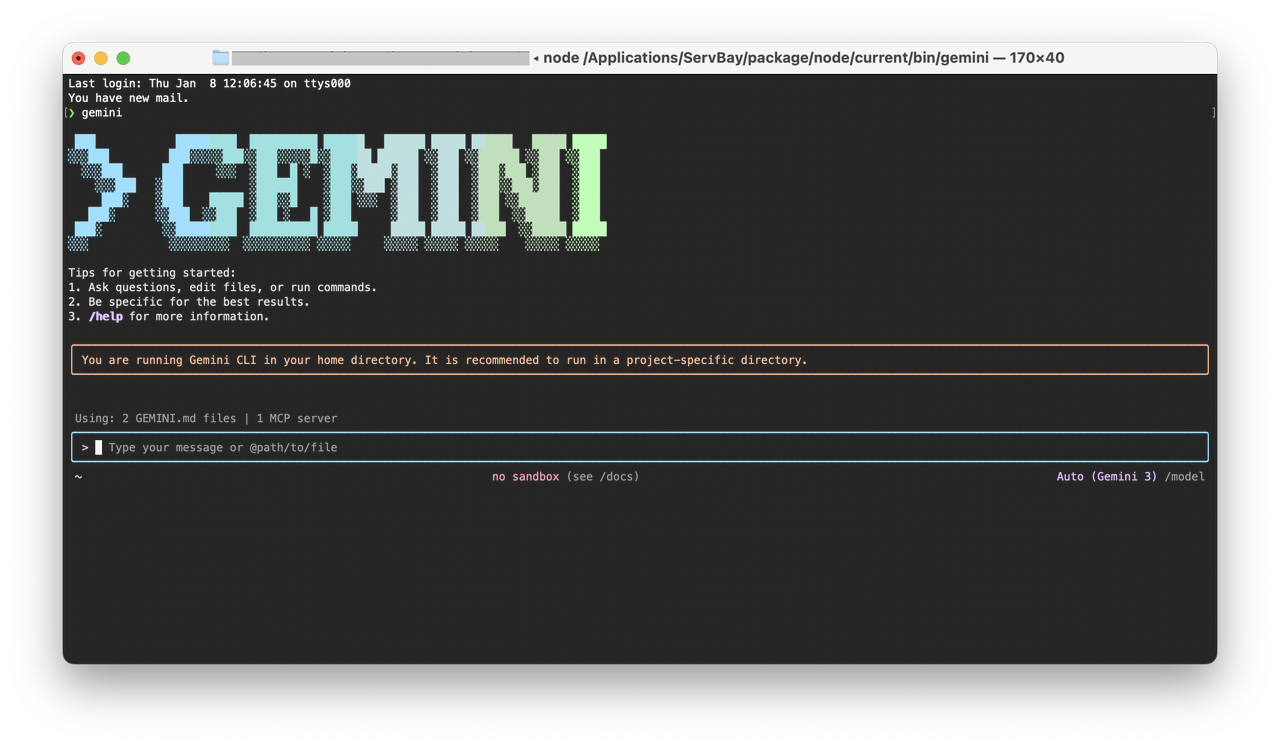1280x747 pixels.
Task: Click the '2 GEMINI.md files' text
Action: [179, 418]
